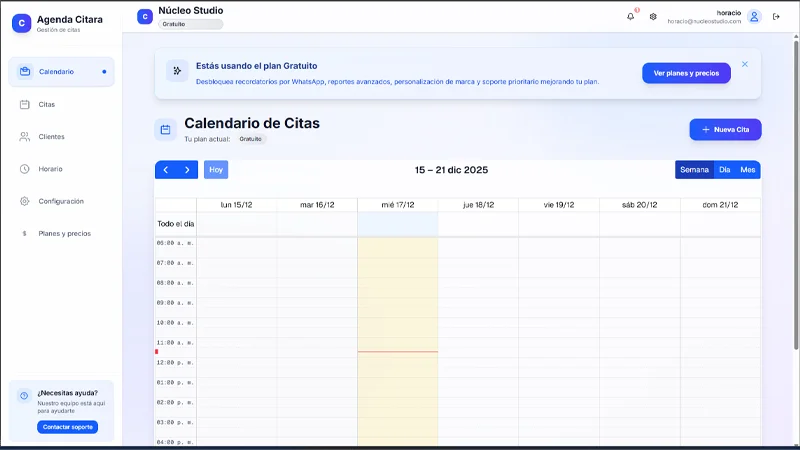Image resolution: width=800 pixels, height=450 pixels.
Task: Click the horacio username text
Action: click(x=729, y=13)
